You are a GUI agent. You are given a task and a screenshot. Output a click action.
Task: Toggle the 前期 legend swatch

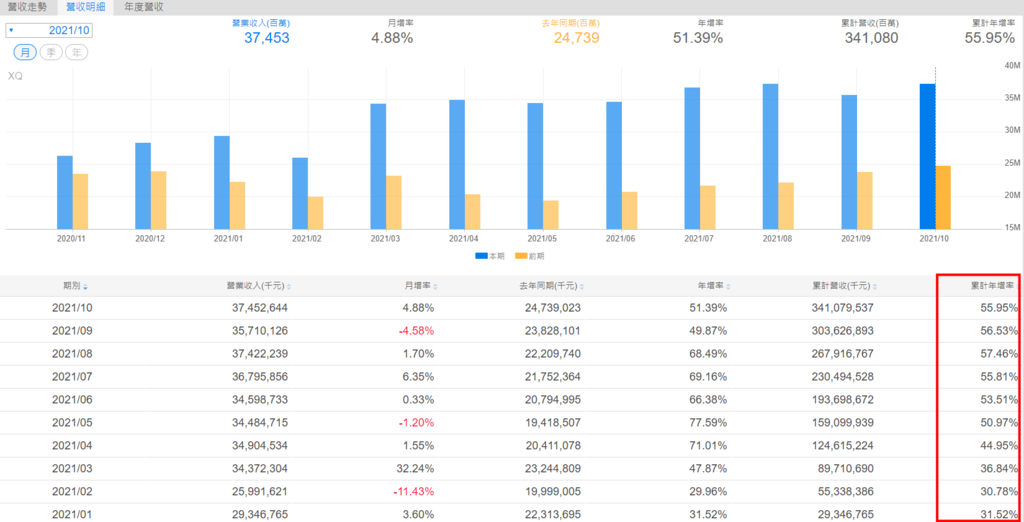pyautogui.click(x=520, y=257)
